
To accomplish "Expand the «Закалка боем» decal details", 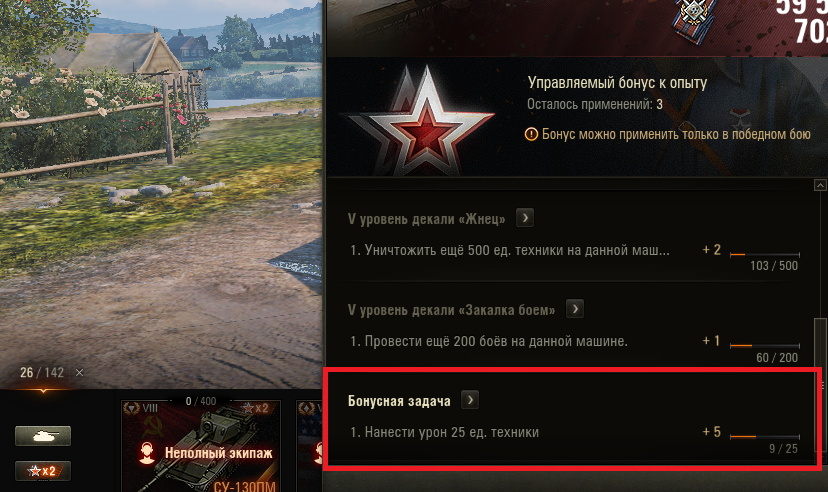I will tap(575, 309).
